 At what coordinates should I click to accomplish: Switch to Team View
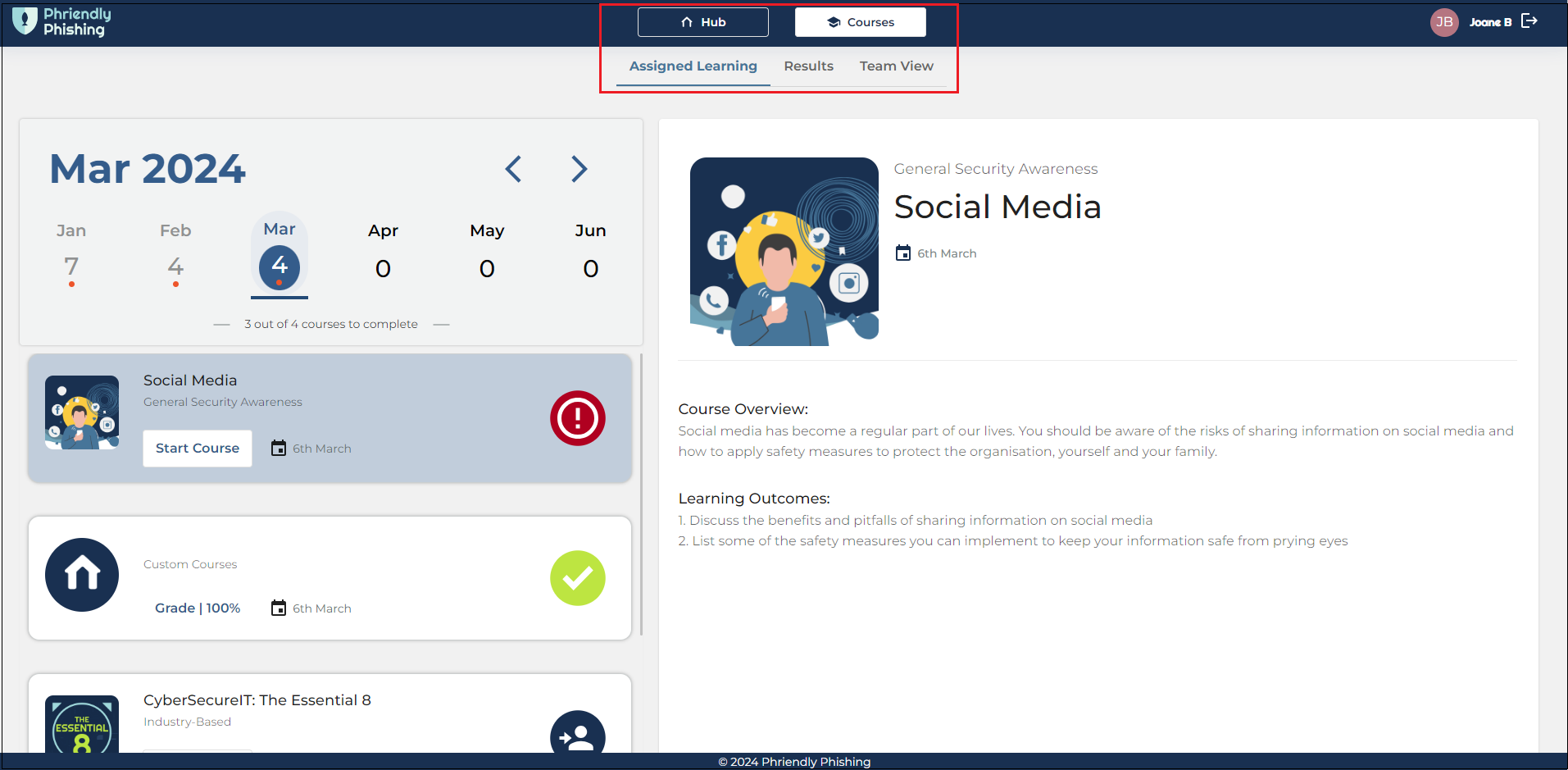pyautogui.click(x=896, y=66)
